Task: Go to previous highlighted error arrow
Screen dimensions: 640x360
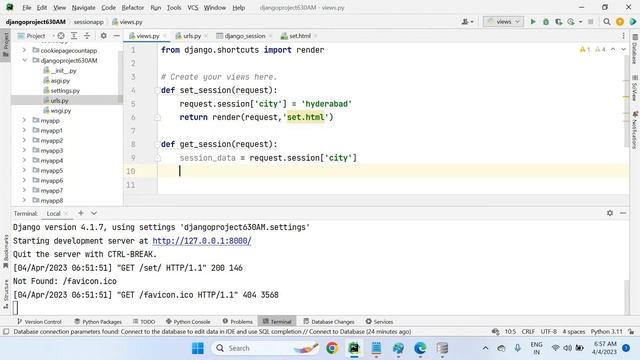Action: click(613, 49)
